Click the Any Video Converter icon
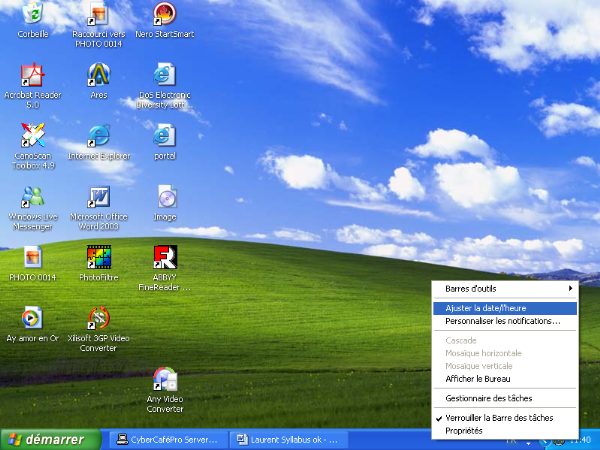This screenshot has height=450, width=600. pos(164,380)
